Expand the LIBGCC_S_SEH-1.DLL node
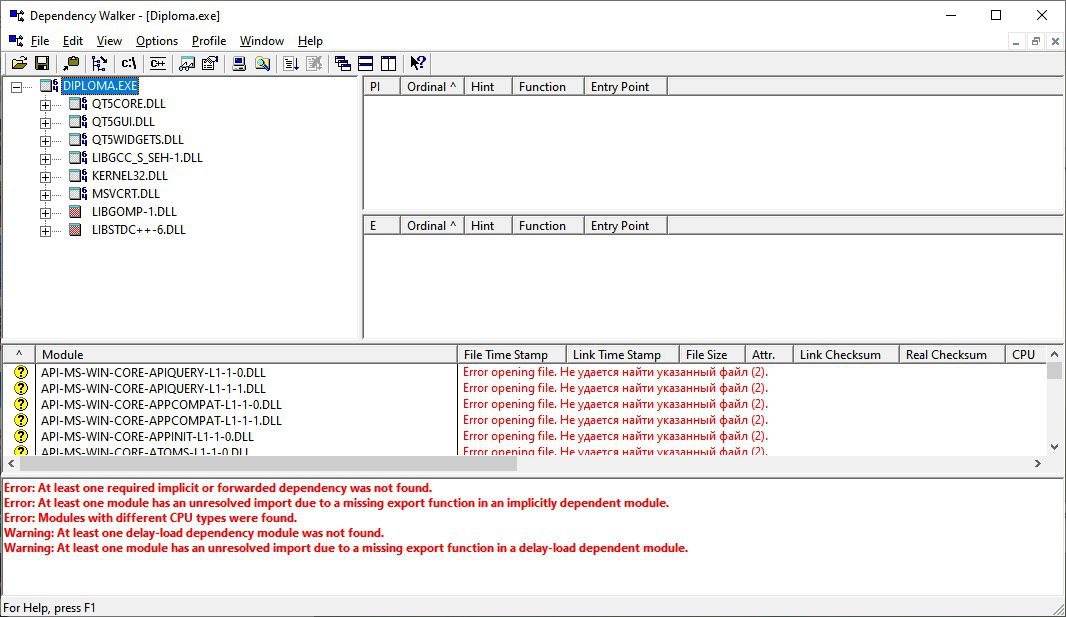The height and width of the screenshot is (617, 1066). coord(45,159)
